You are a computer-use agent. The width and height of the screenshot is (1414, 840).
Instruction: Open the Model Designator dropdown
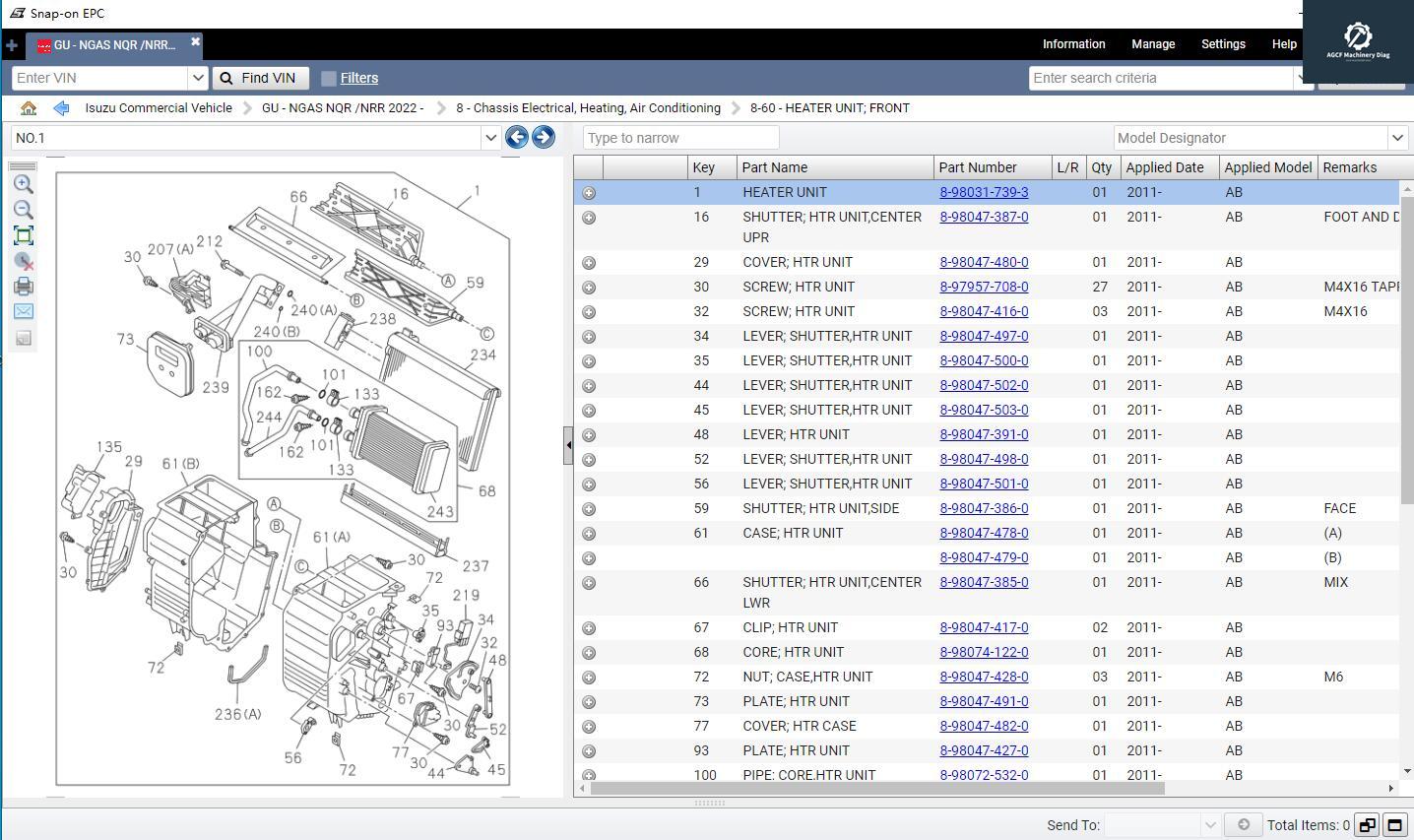point(1398,137)
